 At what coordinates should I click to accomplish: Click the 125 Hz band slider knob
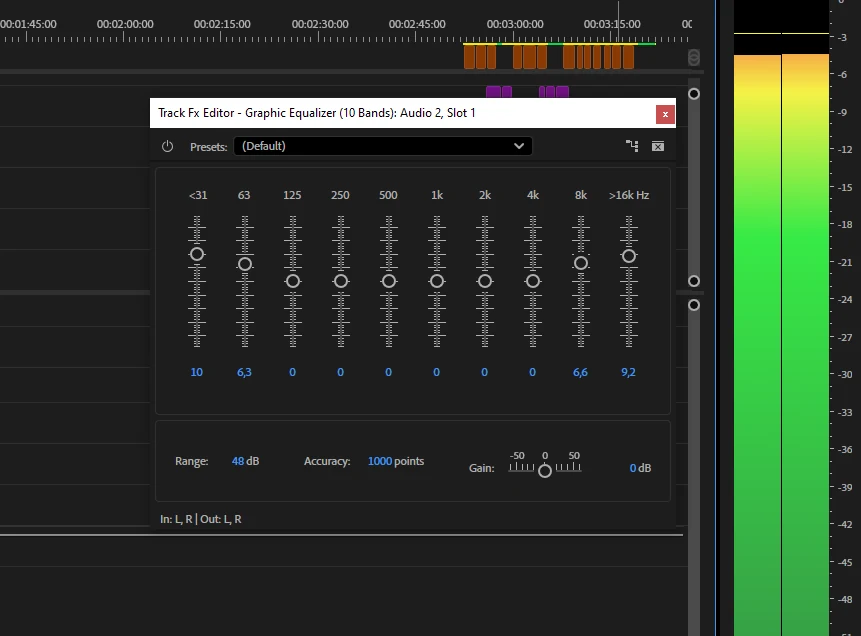pyautogui.click(x=293, y=281)
